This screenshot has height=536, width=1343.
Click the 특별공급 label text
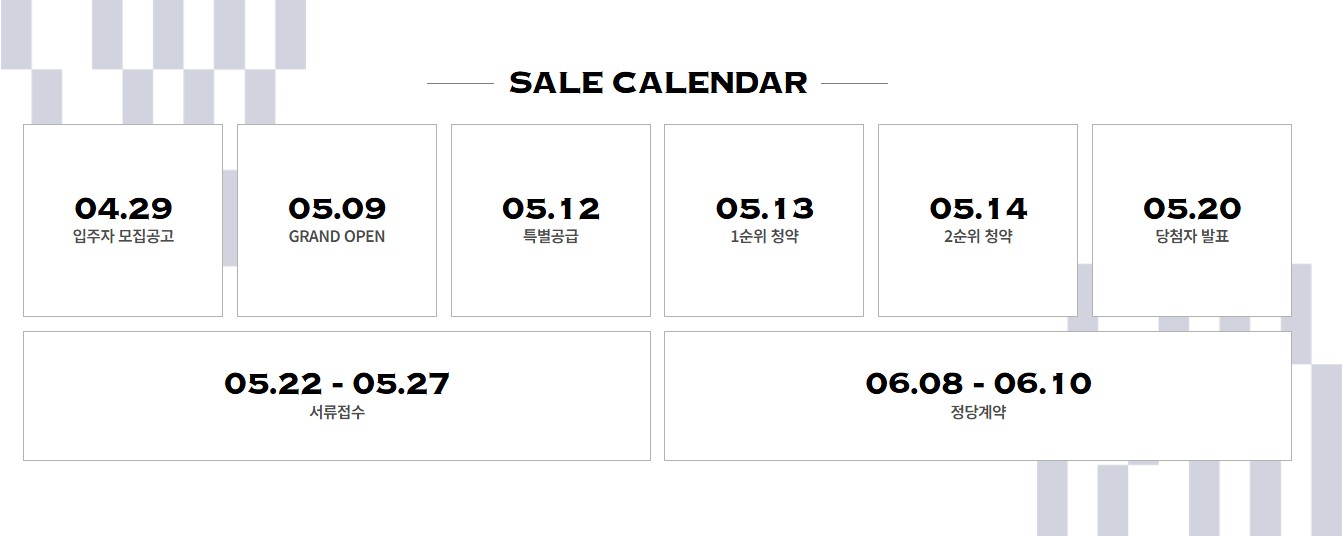(551, 237)
